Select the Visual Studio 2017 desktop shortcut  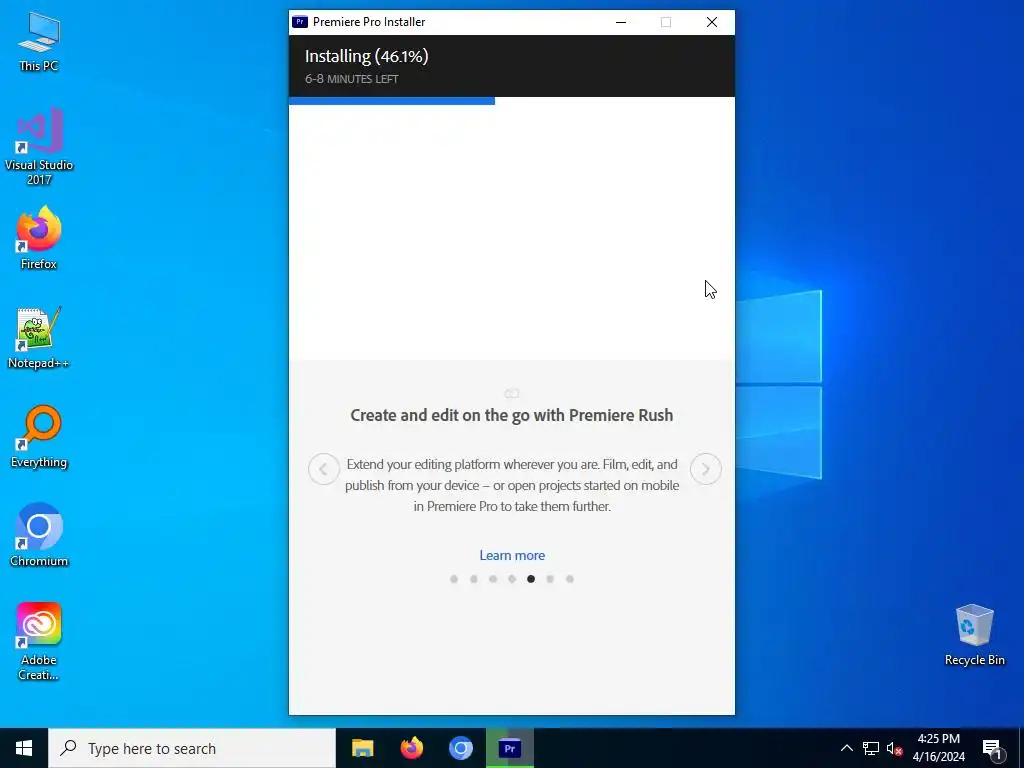tap(39, 146)
